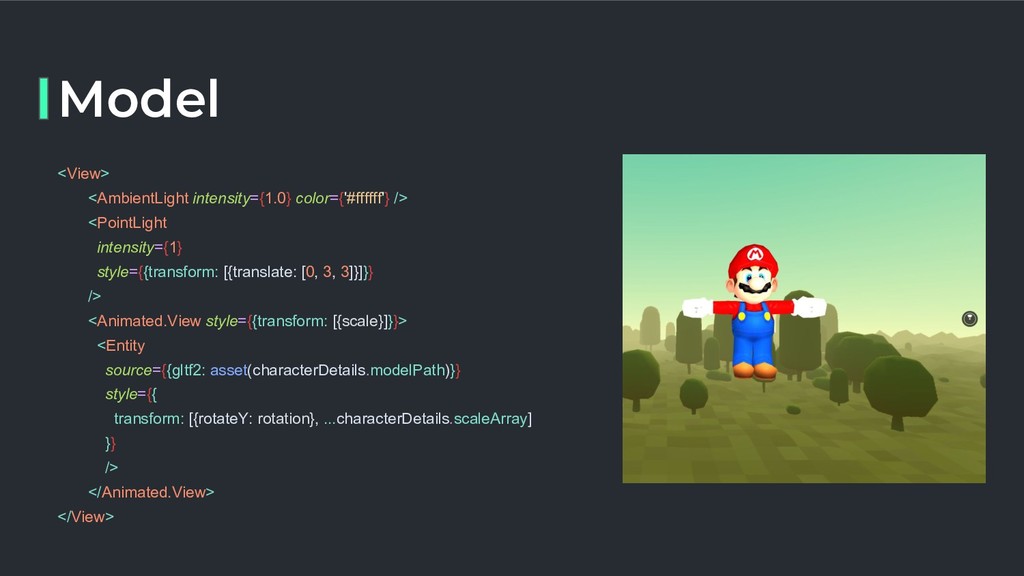Click the "intensity={1.0}" attribute

tap(242, 198)
